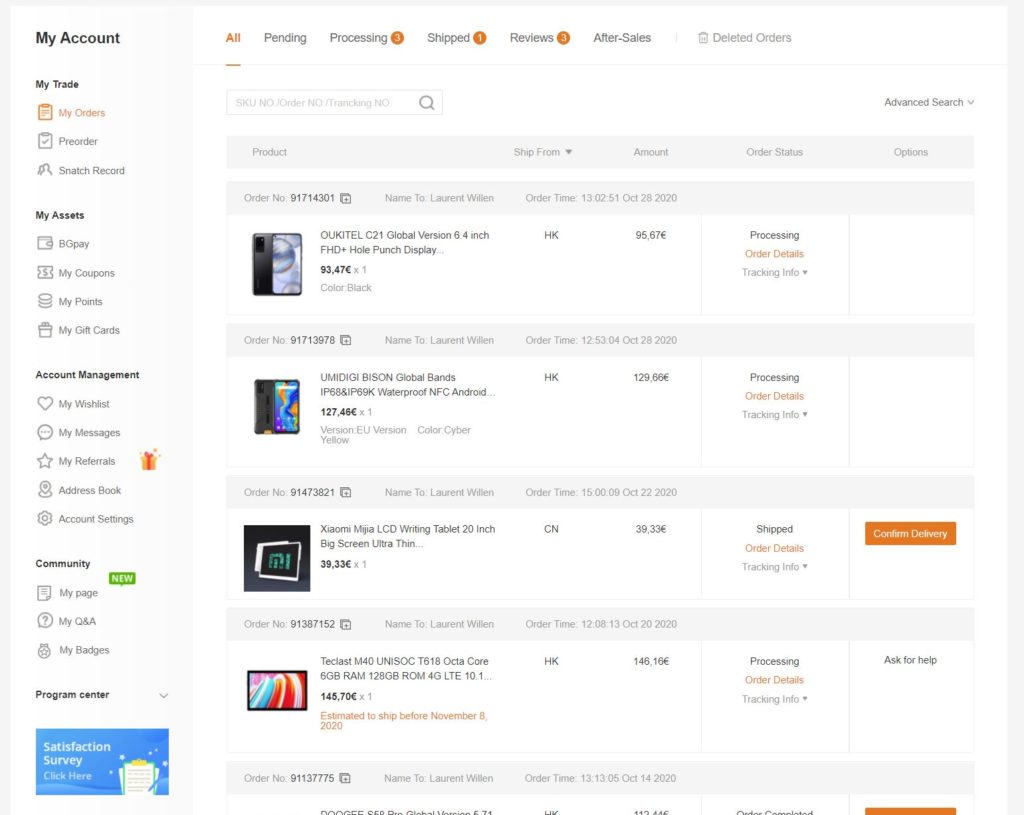Viewport: 1024px width, 815px height.
Task: Open the Teclast M40 tablet thumbnail
Action: click(277, 690)
